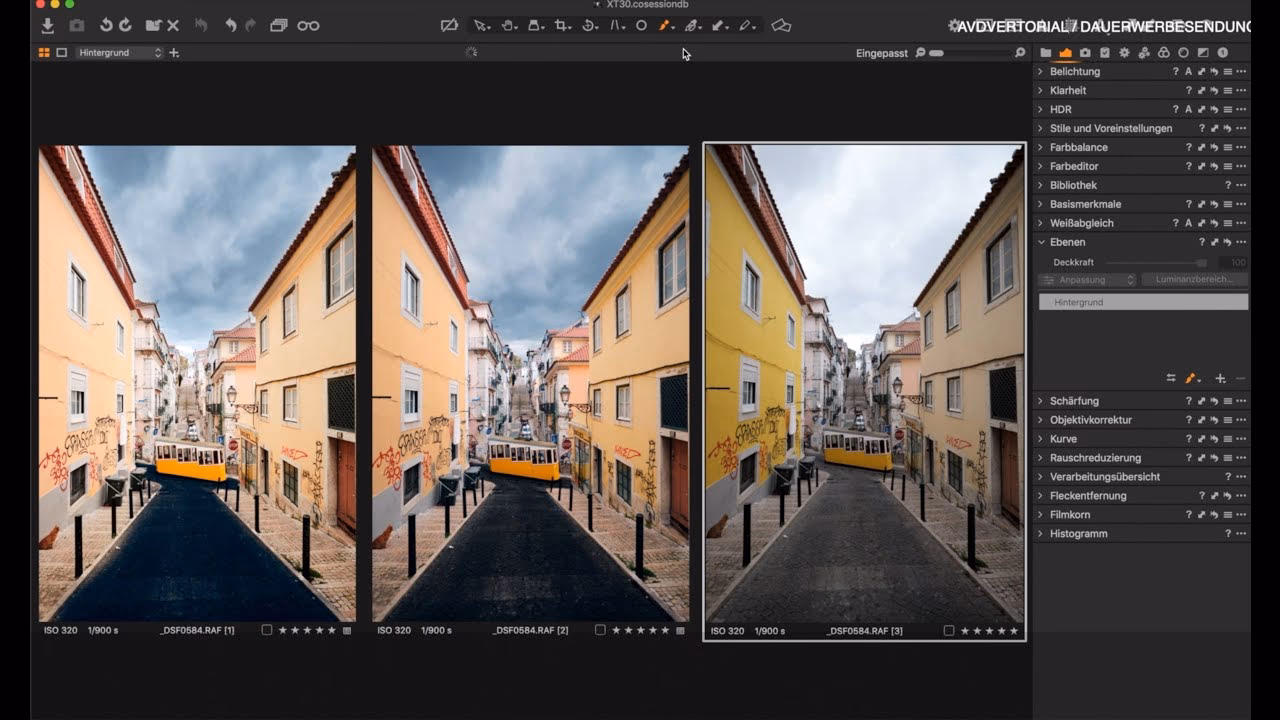Select the Hintergrund layer row

(x=1143, y=302)
